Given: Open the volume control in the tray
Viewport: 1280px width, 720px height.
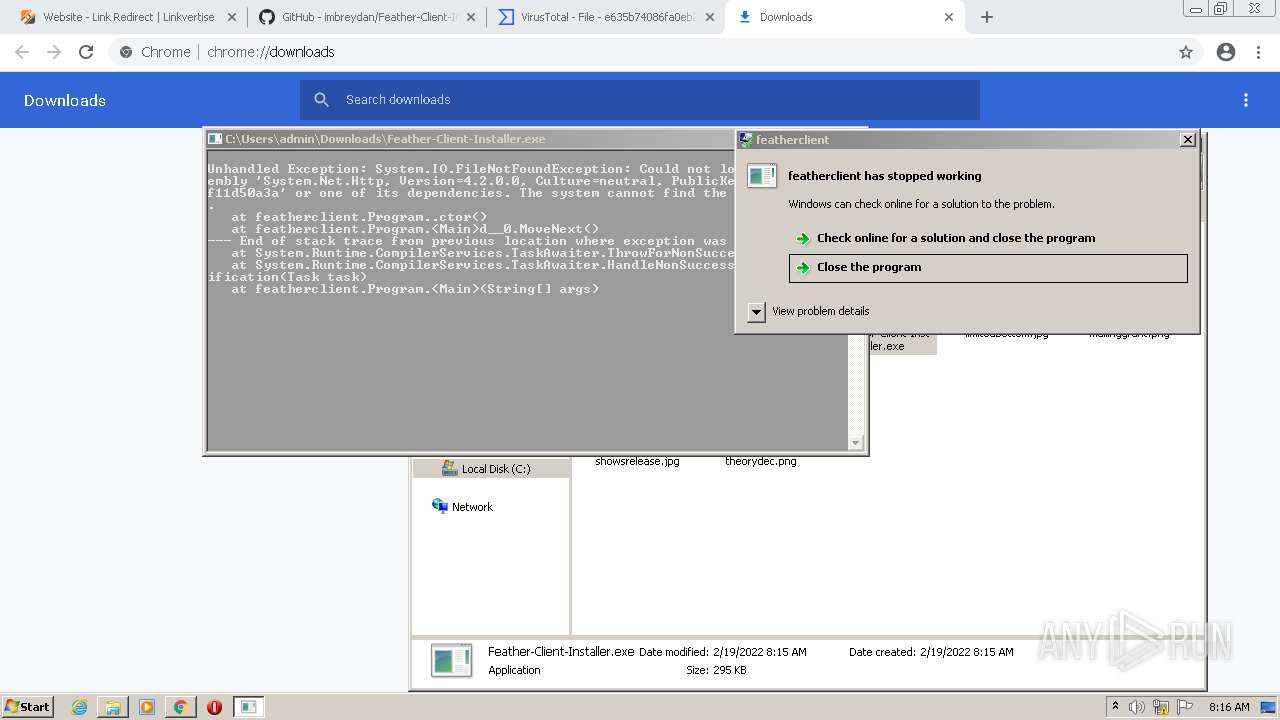Looking at the screenshot, I should click(x=1137, y=707).
